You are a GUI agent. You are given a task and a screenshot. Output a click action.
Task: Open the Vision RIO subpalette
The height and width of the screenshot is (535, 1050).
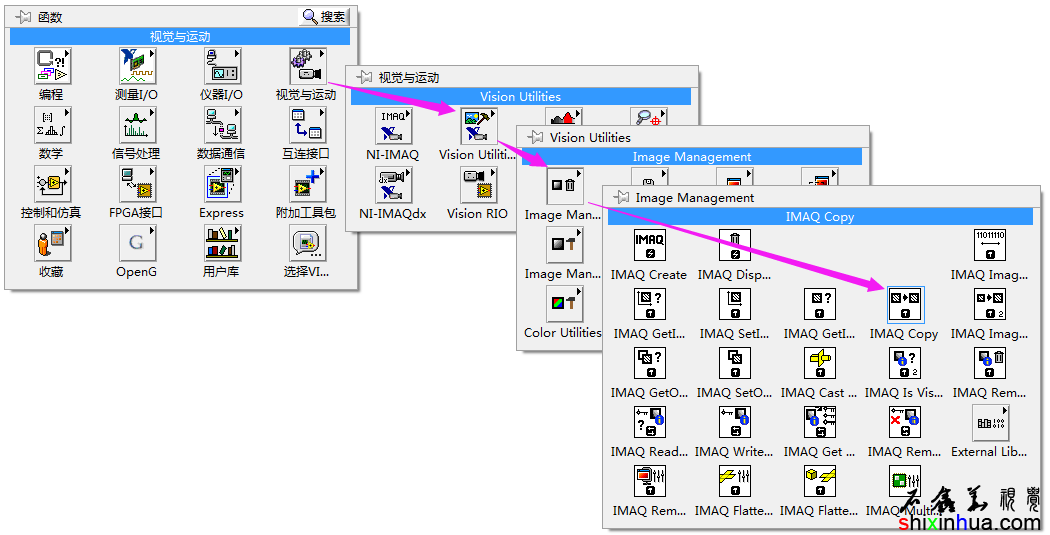(x=478, y=186)
